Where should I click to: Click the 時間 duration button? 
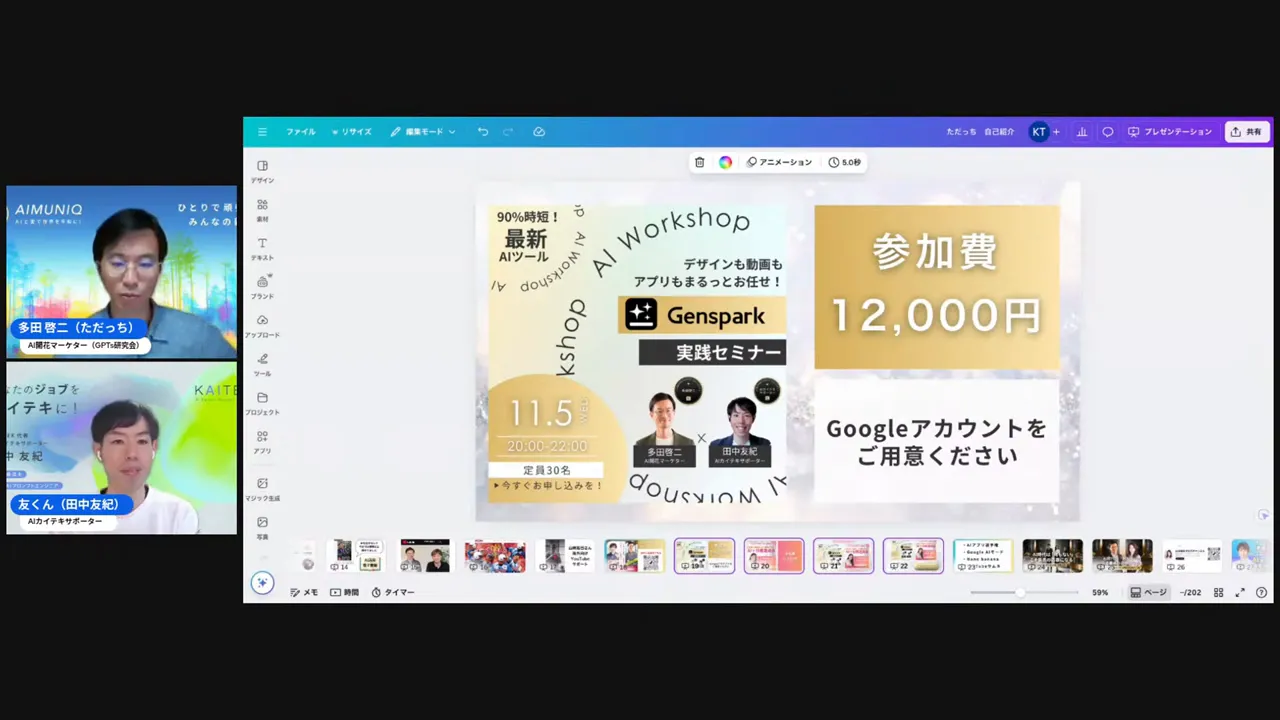(x=344, y=593)
